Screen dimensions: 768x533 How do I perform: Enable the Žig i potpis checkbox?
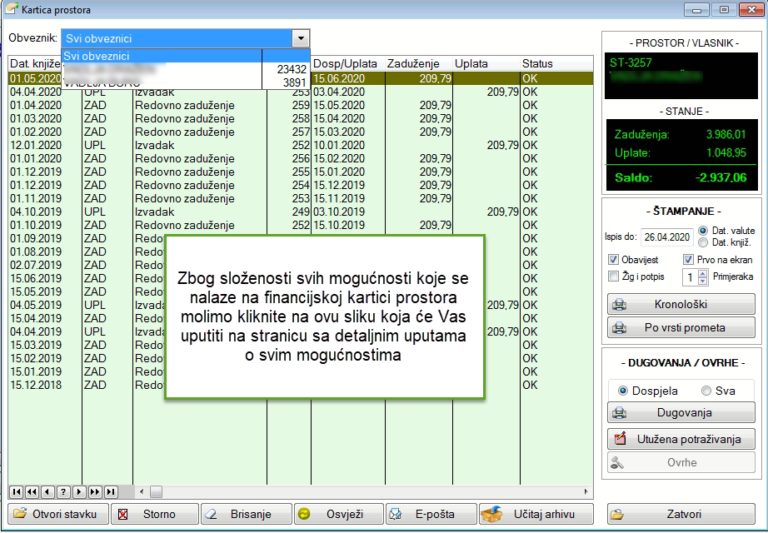613,276
